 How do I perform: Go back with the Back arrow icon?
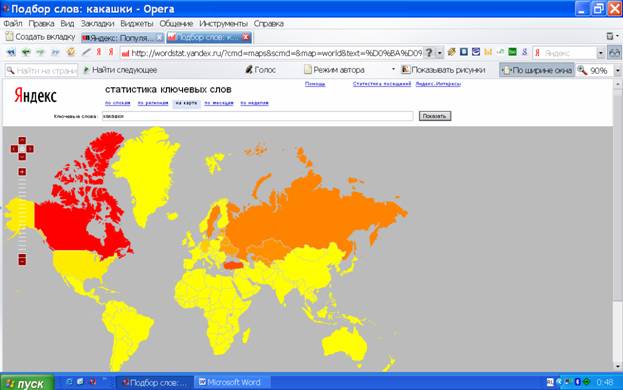coord(26,52)
